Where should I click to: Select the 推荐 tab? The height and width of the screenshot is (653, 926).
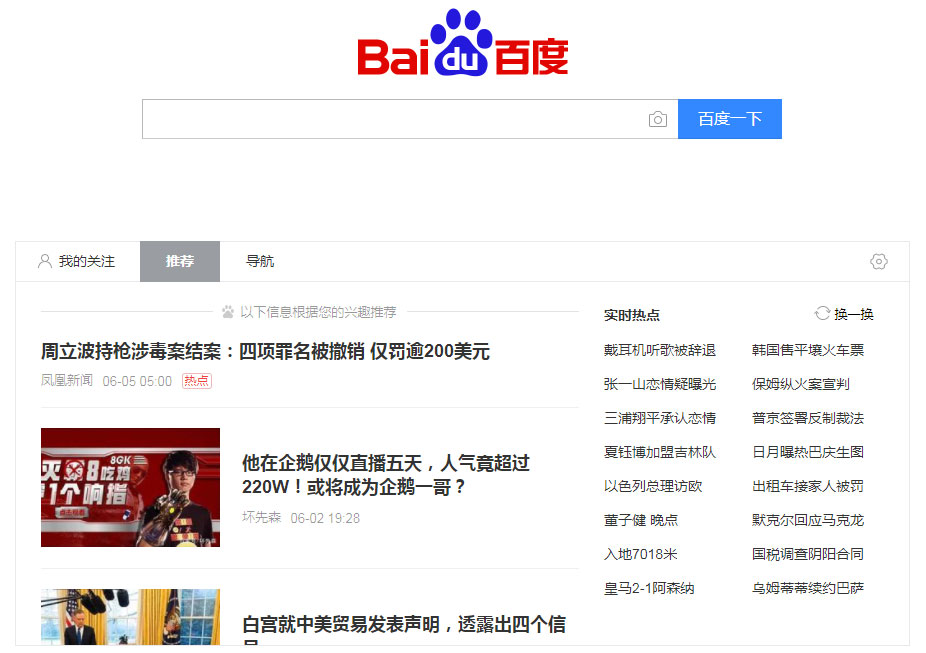point(180,261)
